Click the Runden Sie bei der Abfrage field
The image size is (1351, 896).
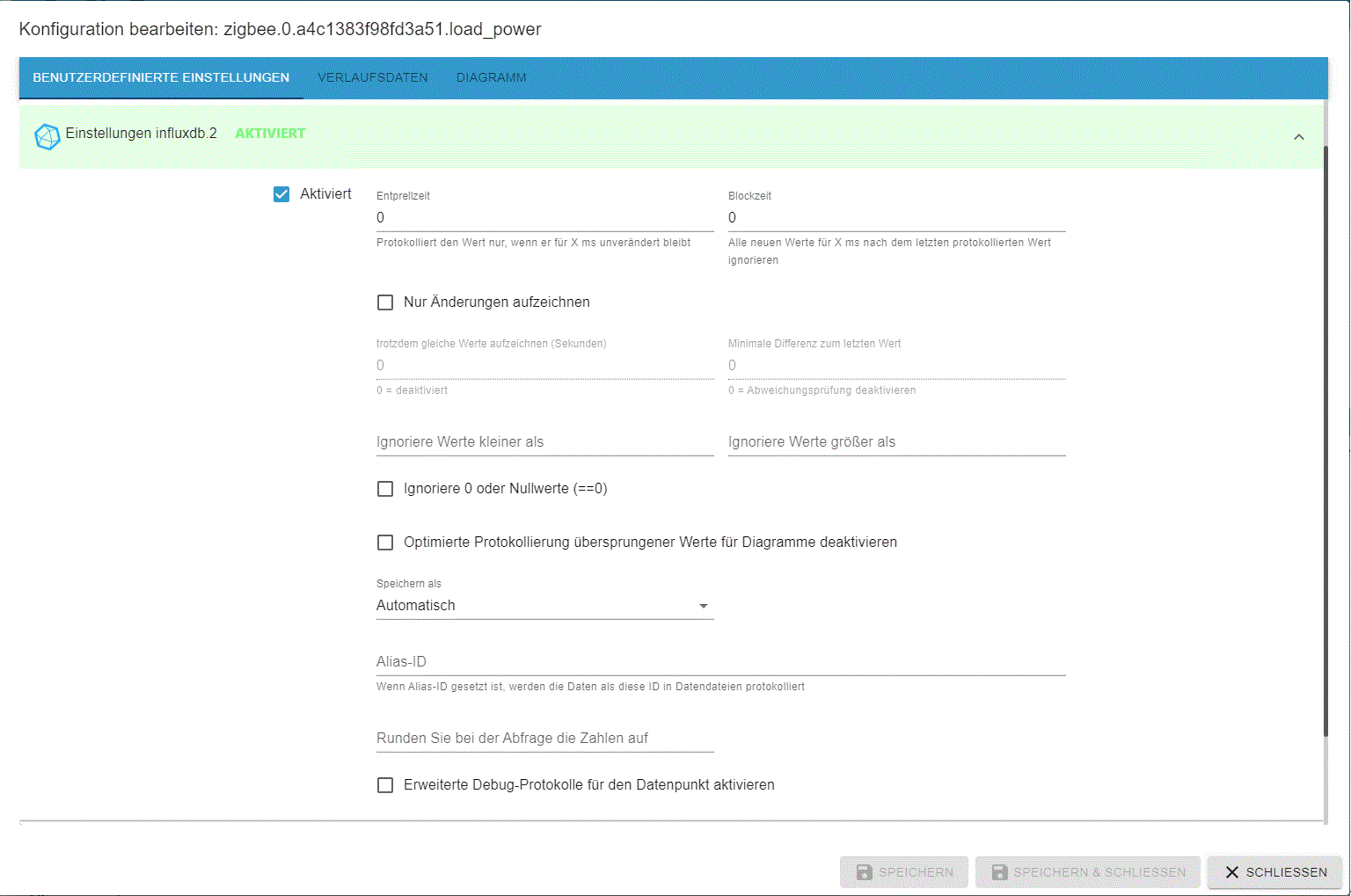(x=545, y=739)
